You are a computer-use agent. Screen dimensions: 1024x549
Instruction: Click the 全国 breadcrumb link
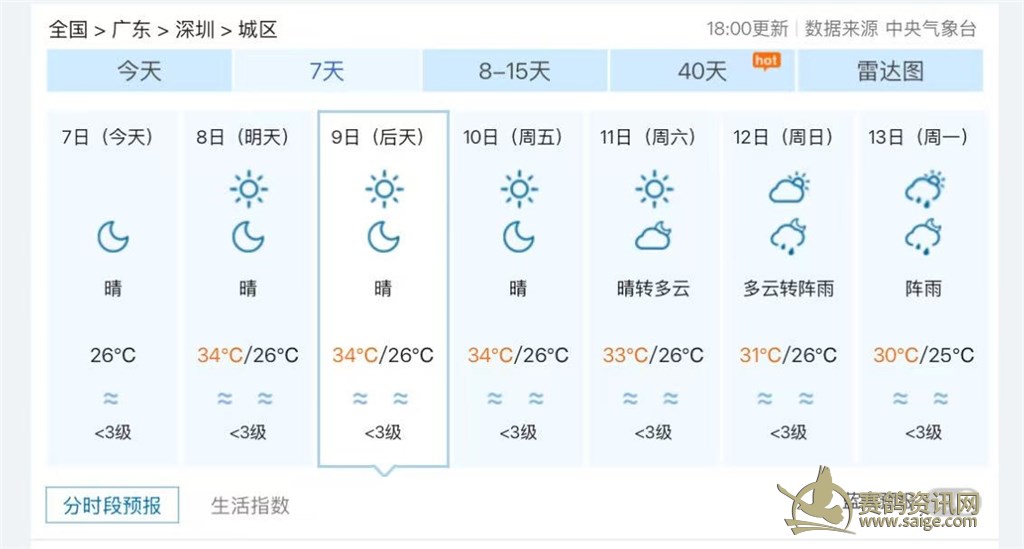[x=68, y=29]
